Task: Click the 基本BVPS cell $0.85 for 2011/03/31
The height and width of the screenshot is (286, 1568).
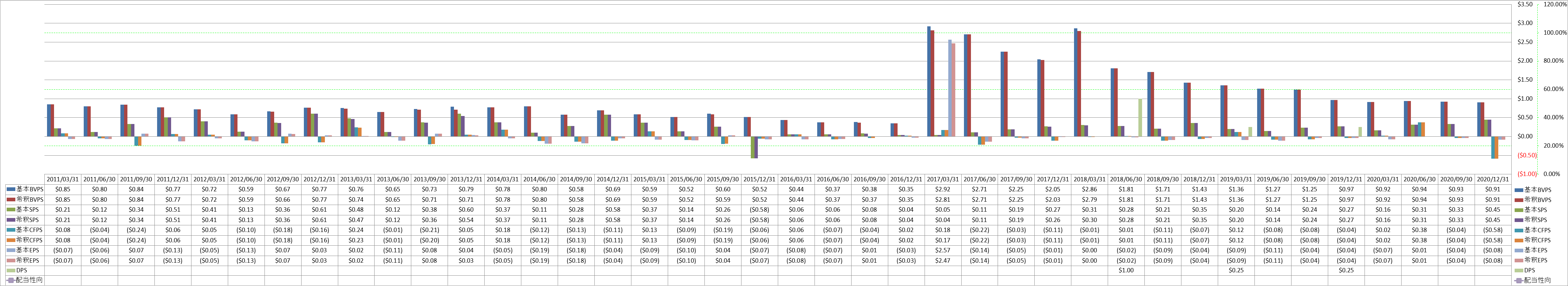Action: click(x=63, y=190)
